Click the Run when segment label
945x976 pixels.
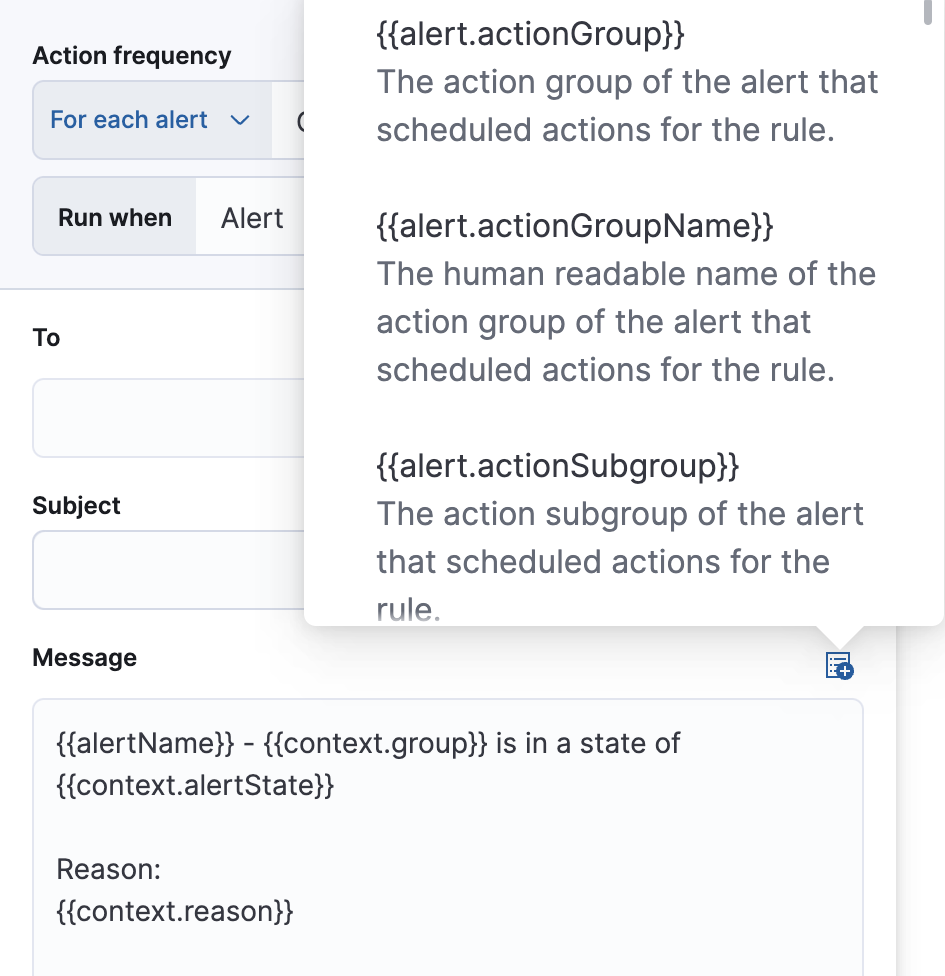(113, 217)
